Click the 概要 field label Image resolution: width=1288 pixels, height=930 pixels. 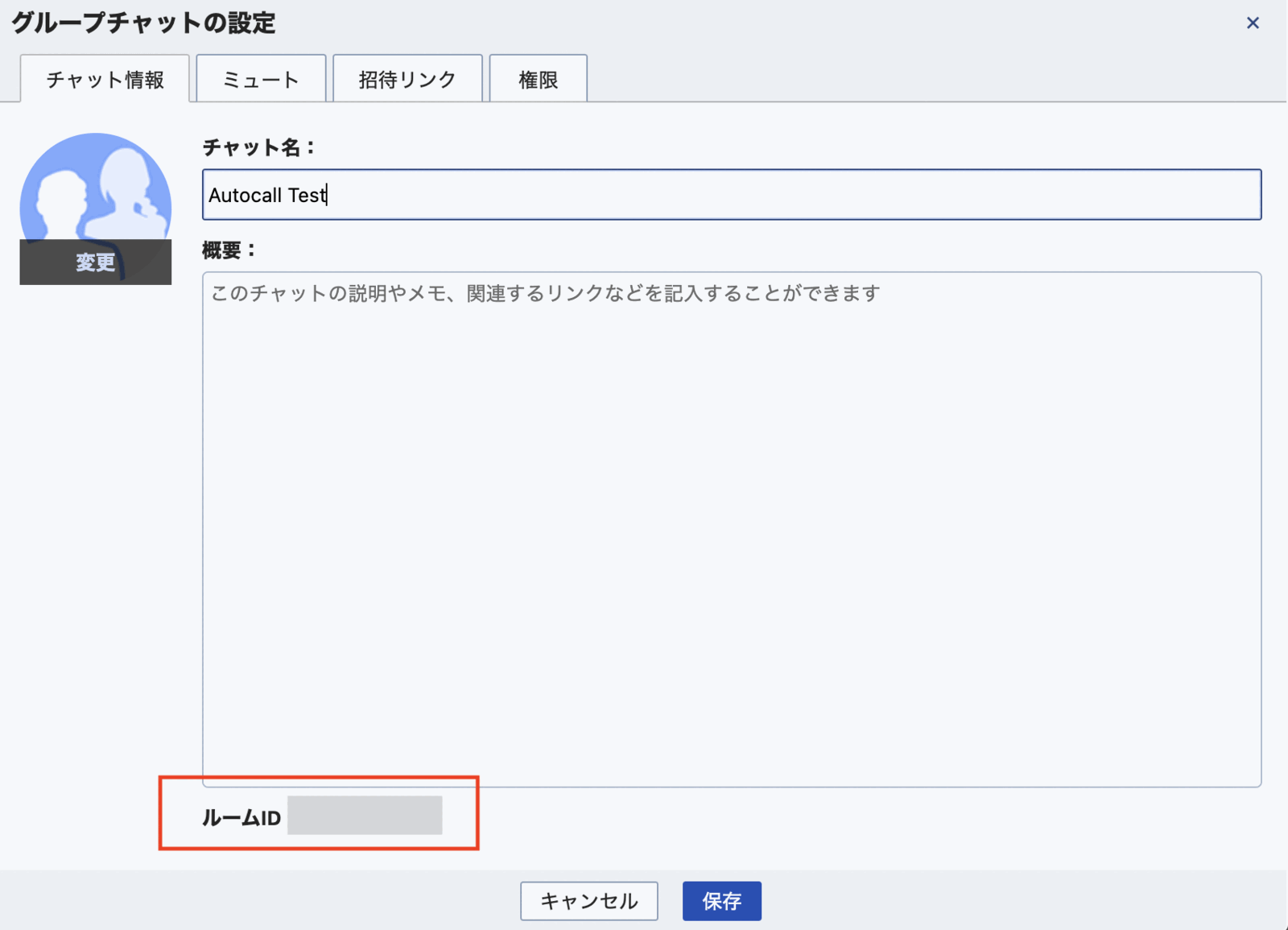point(229,250)
